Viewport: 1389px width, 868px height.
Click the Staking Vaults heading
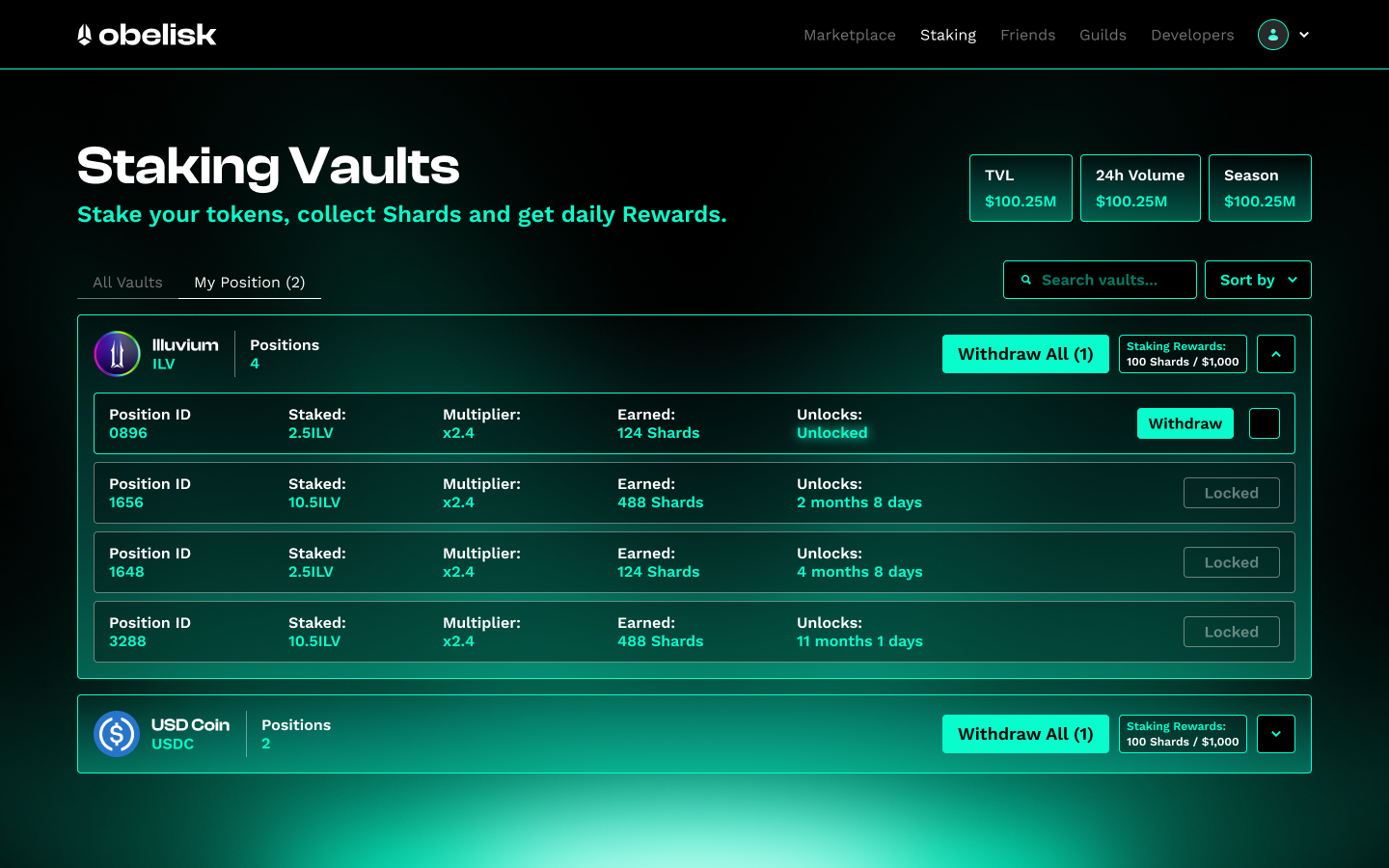268,166
